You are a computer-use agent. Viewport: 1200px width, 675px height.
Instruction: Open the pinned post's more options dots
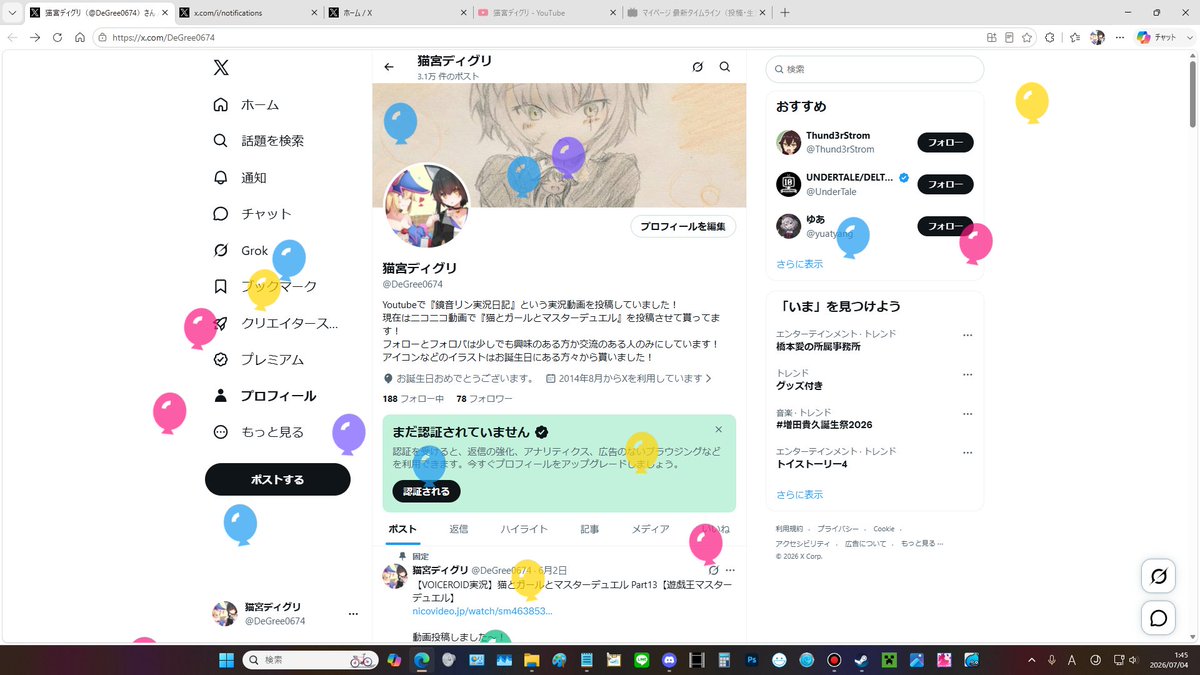730,570
